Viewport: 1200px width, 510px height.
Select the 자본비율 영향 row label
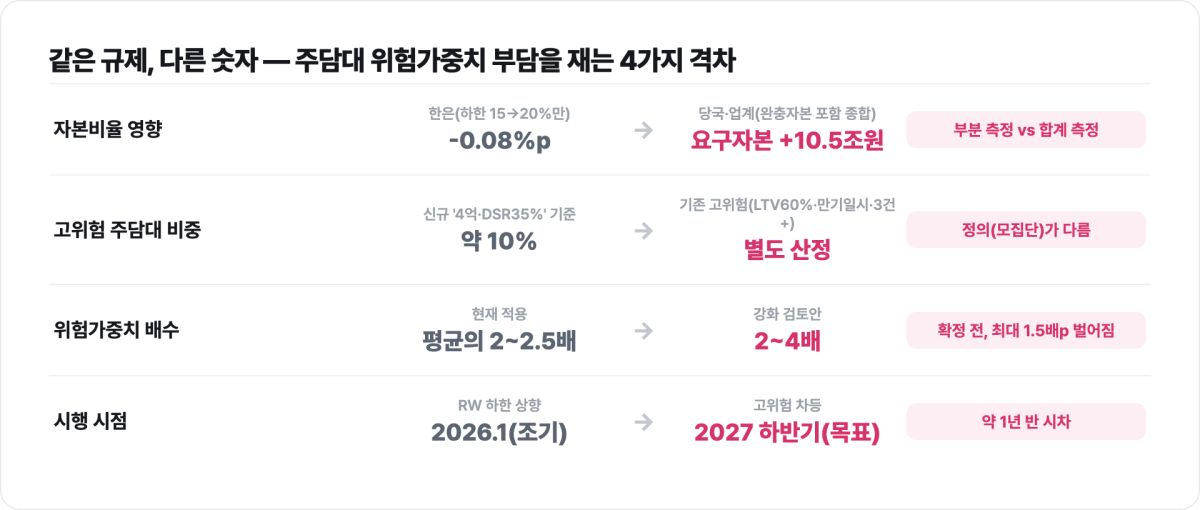[x=107, y=130]
